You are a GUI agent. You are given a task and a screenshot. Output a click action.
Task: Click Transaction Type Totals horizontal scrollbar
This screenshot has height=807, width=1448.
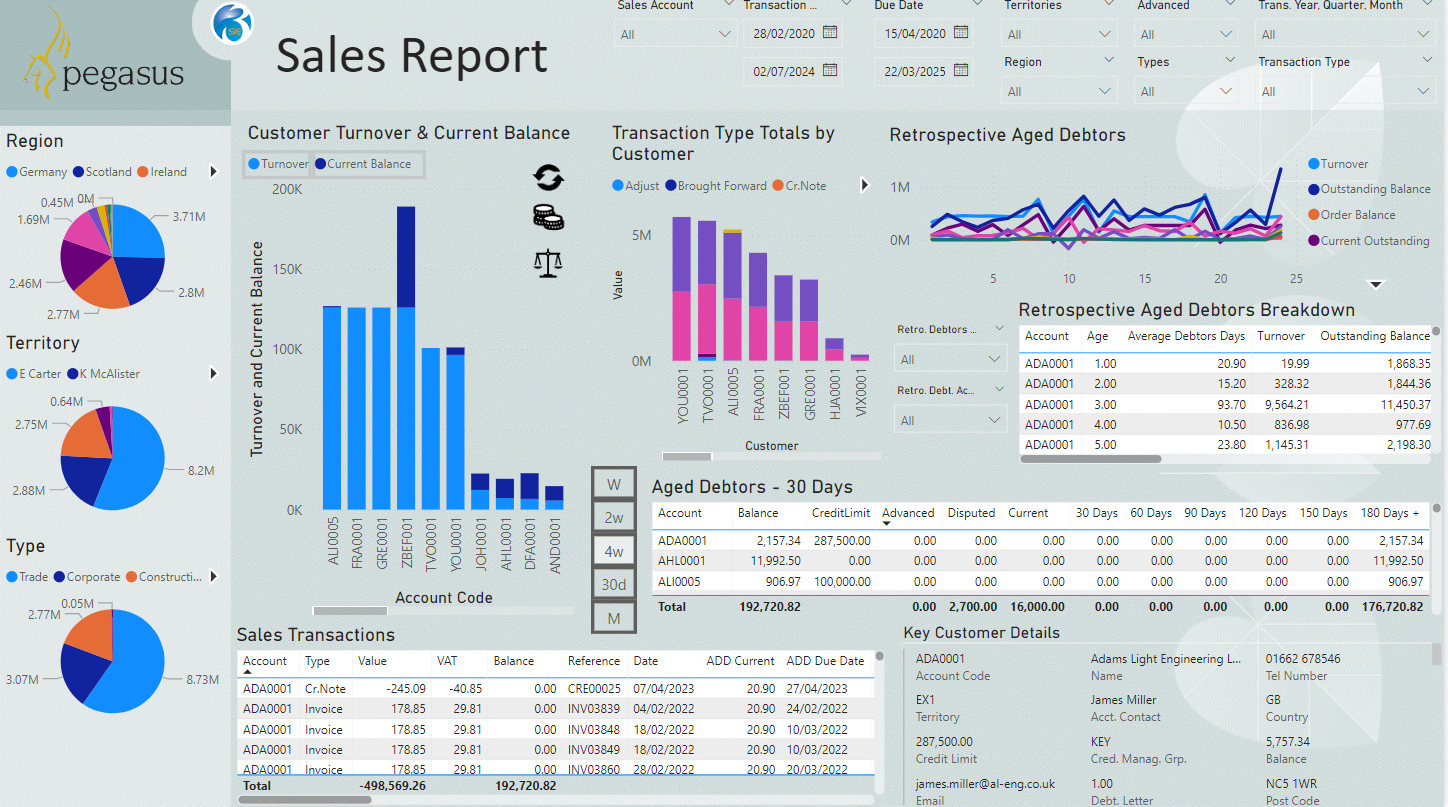pos(687,456)
